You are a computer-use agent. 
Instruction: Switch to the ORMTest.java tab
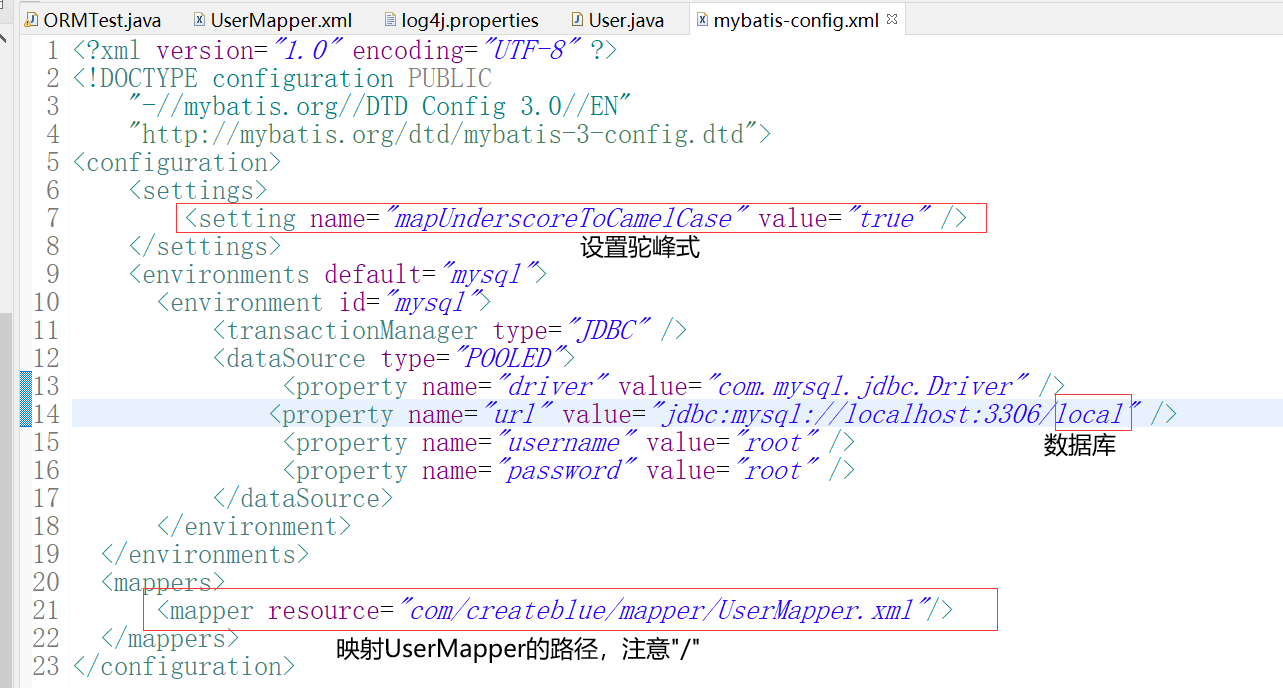coord(90,20)
